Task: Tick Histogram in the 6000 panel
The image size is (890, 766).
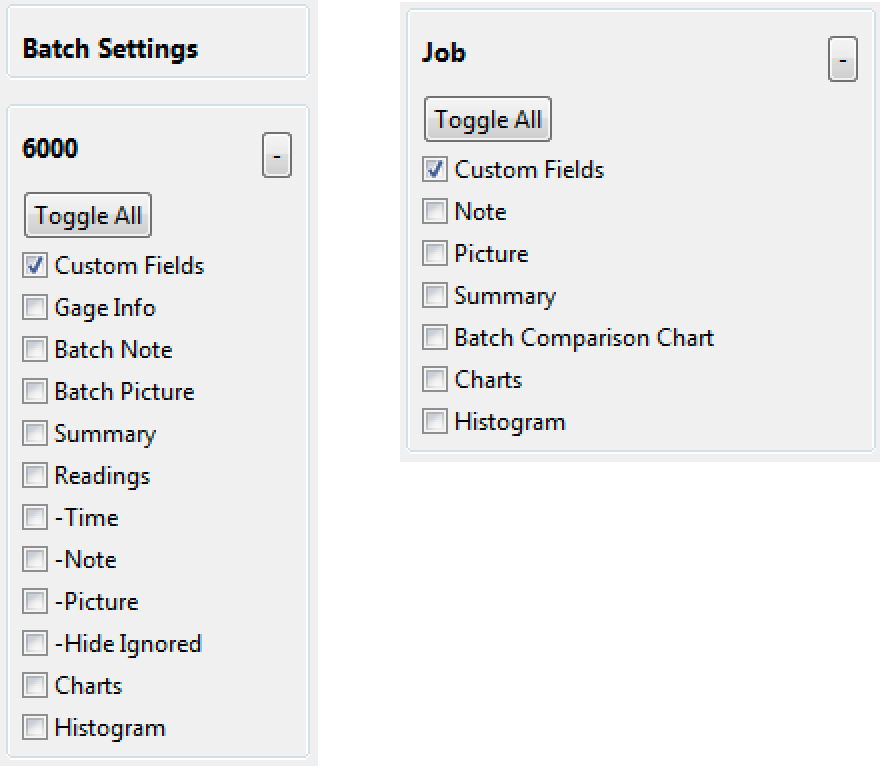Action: tap(35, 728)
